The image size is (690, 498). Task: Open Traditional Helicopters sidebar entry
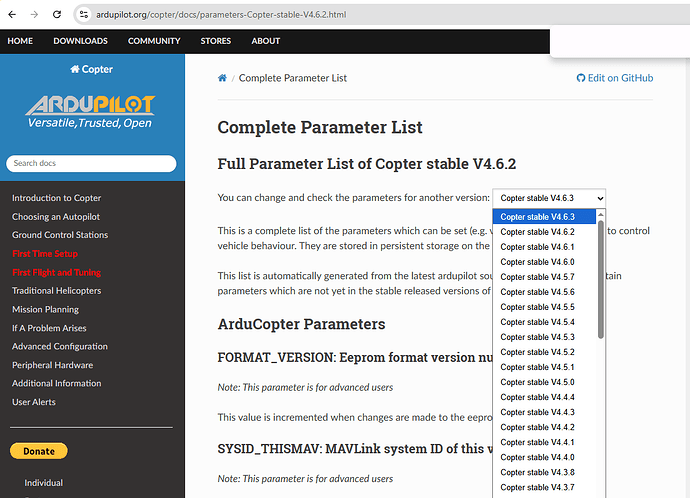[x=56, y=291]
